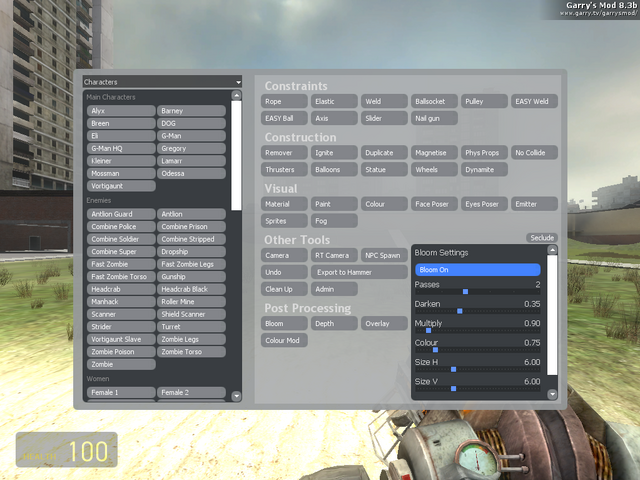Viewport: 640px width, 480px height.
Task: Select the Emitter tool
Action: 534,204
